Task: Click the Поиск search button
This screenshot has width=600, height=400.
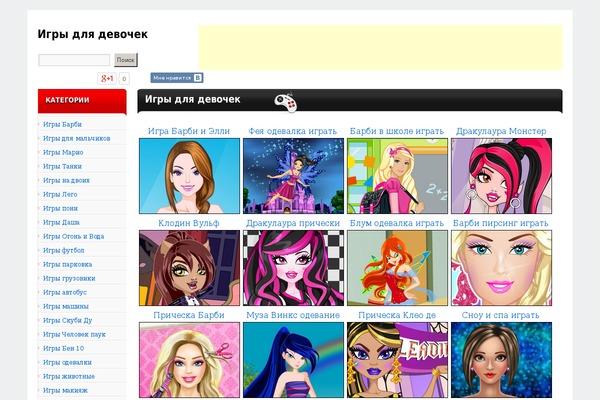Action: 126,60
